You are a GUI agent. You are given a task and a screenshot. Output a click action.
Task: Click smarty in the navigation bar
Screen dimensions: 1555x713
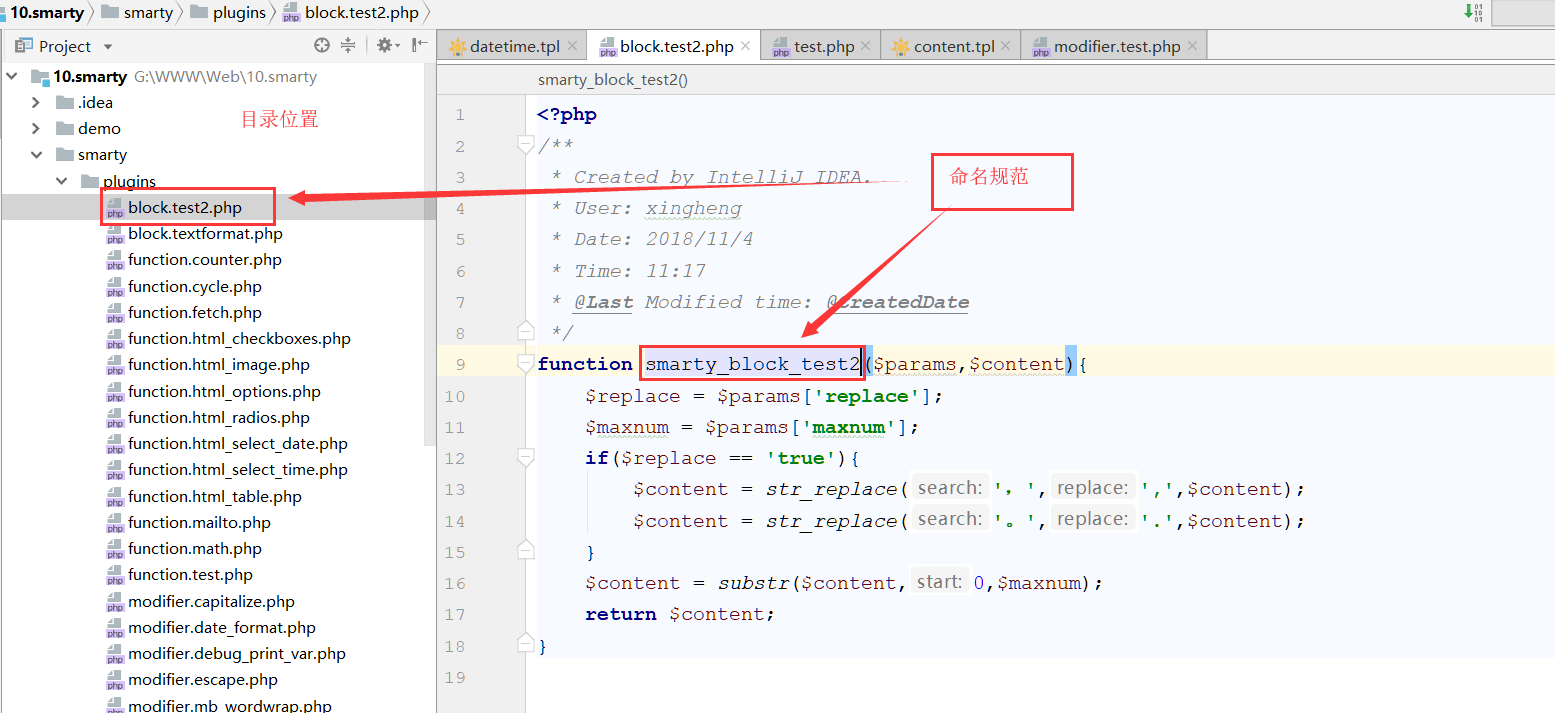click(x=137, y=12)
